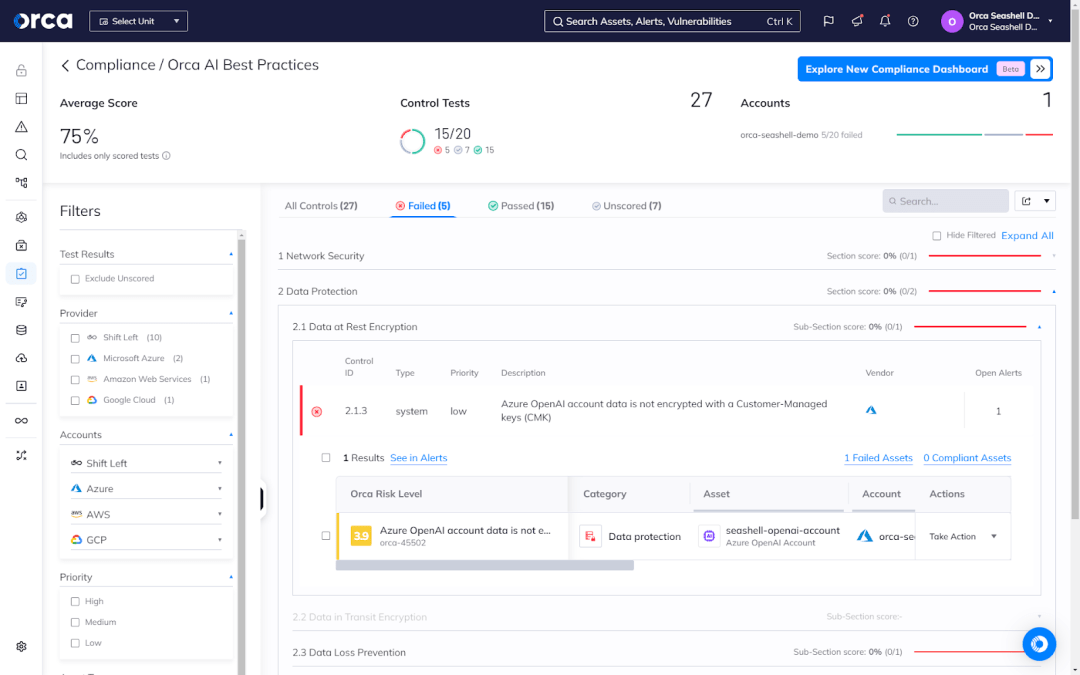Open the cloud upload icon in the sidebar
This screenshot has width=1080, height=675.
21,358
